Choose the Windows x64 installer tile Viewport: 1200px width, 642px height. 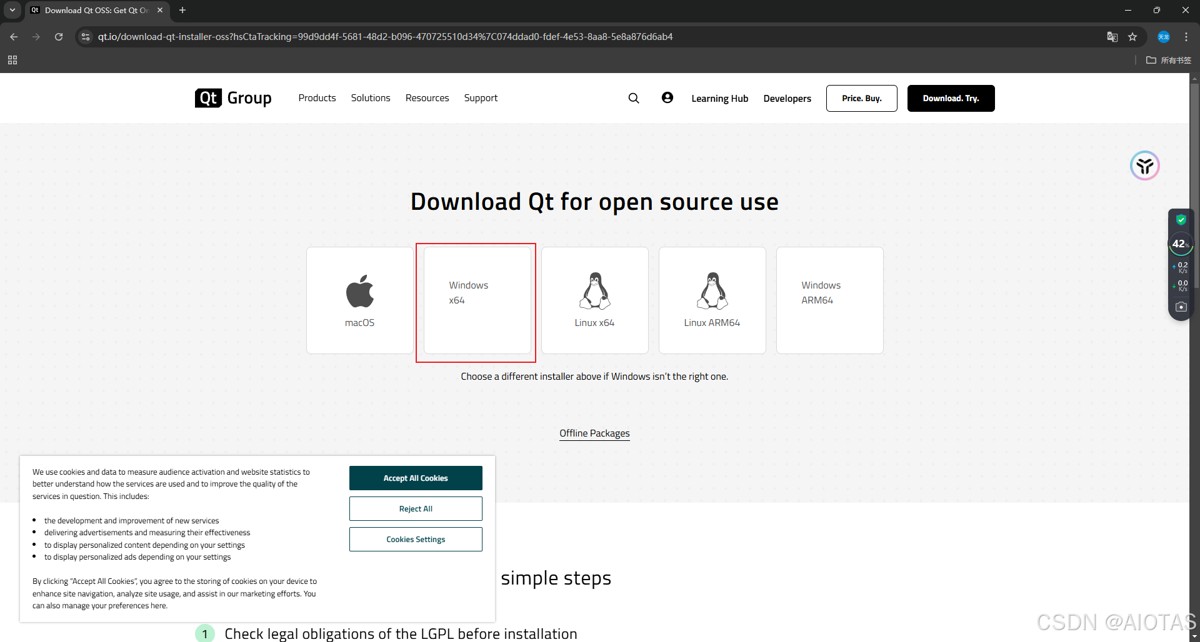[x=477, y=300]
